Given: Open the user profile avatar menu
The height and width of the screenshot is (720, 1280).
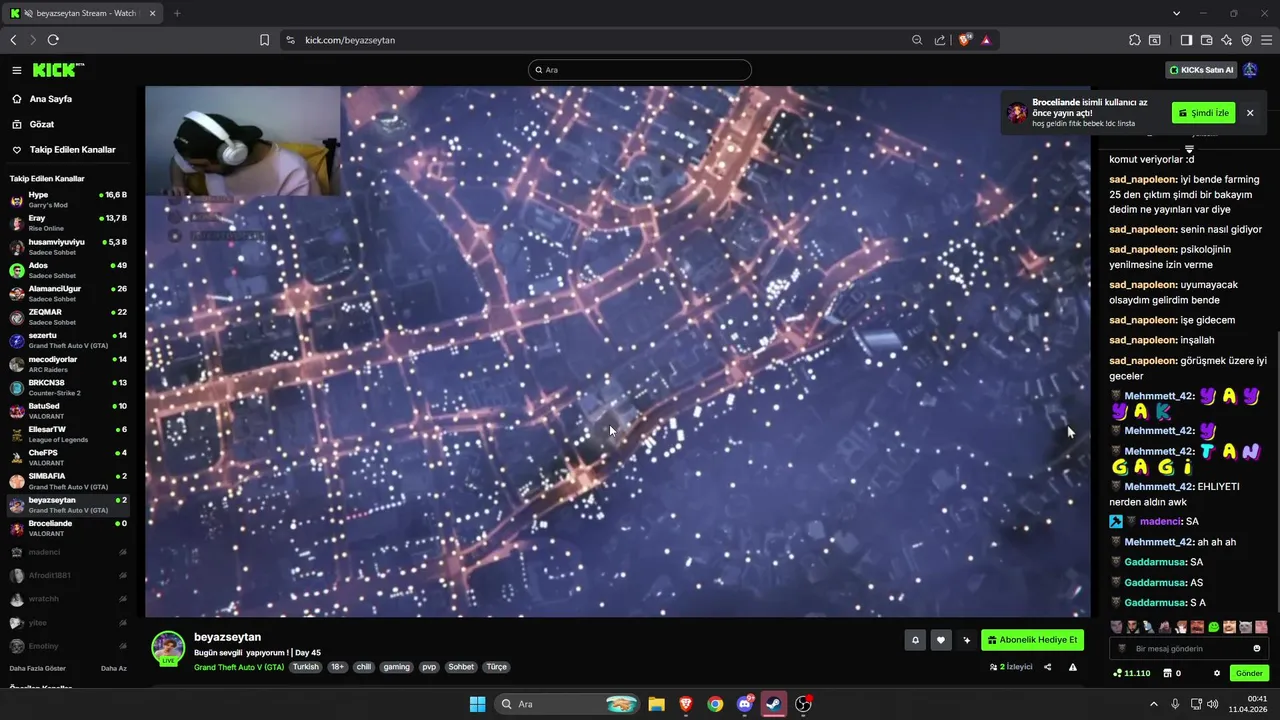Looking at the screenshot, I should click(1250, 70).
